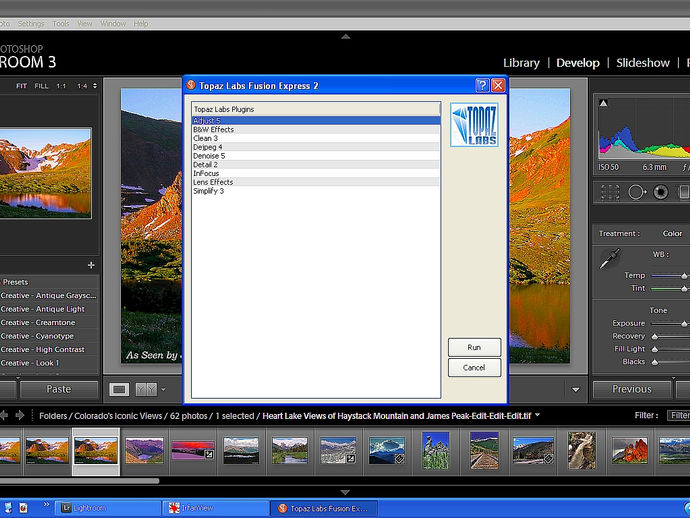Set navigator zoom to FIT

point(22,86)
